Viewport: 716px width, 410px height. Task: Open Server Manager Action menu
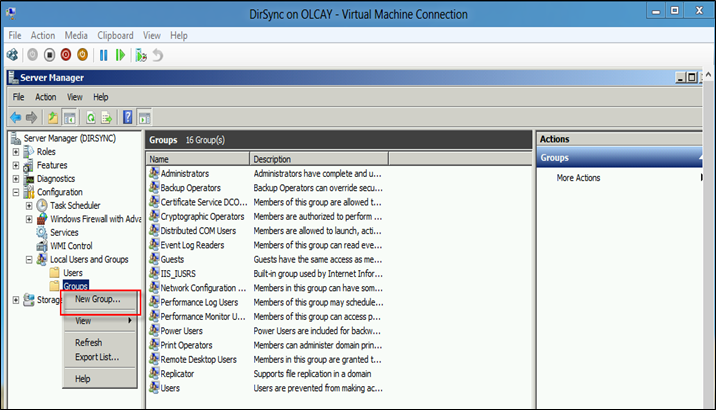pos(46,97)
